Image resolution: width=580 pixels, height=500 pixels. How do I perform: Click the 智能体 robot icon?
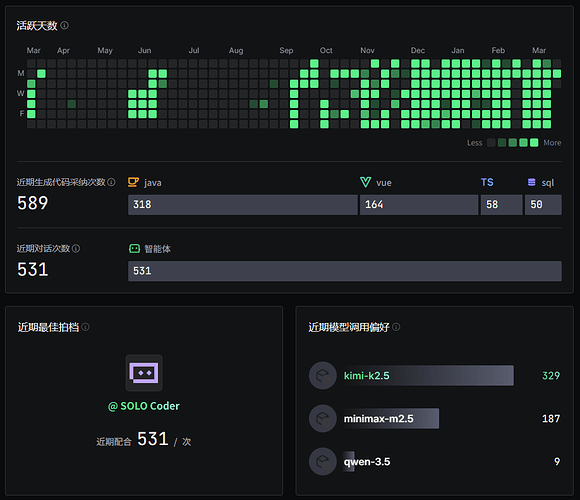(x=134, y=249)
